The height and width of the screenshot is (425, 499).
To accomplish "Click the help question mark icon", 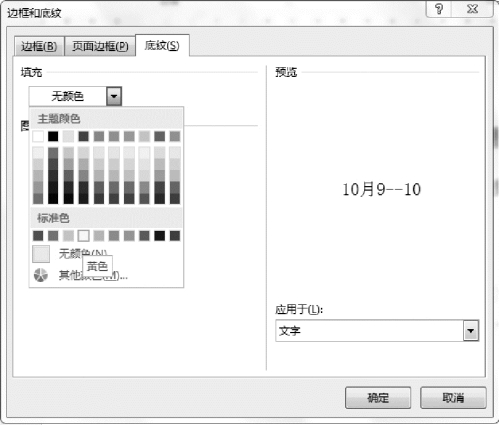I will [439, 9].
